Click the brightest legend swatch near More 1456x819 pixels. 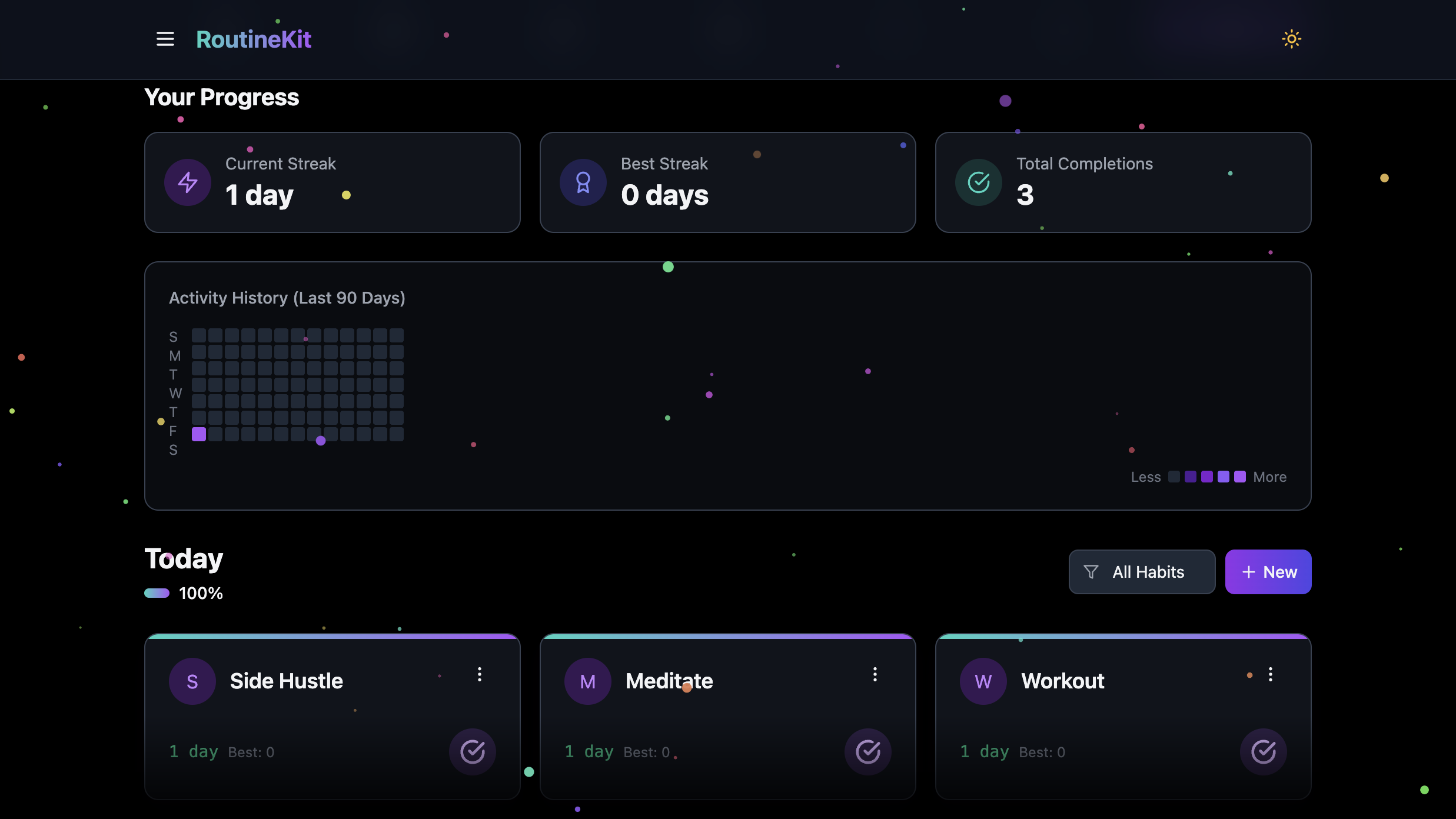(1240, 477)
